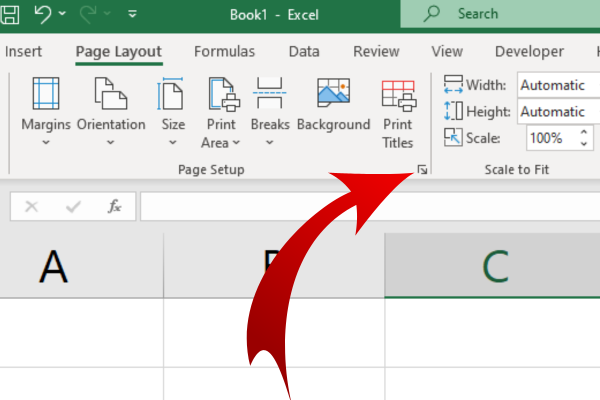Increase Scale with the up arrow
This screenshot has width=600, height=400.
[584, 132]
